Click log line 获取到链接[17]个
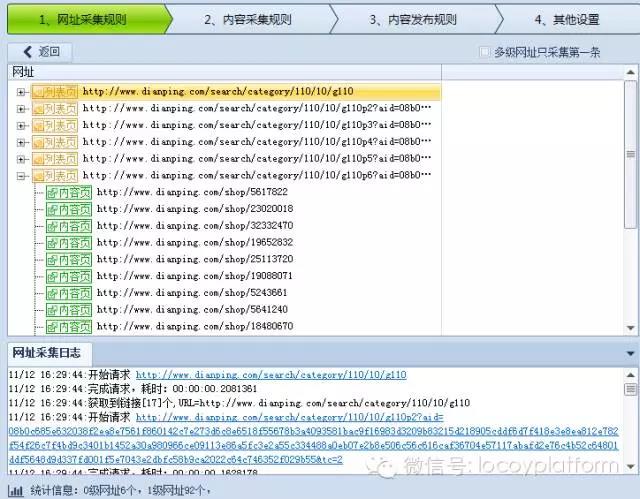Screen dimensions: 640x499 pos(239,403)
